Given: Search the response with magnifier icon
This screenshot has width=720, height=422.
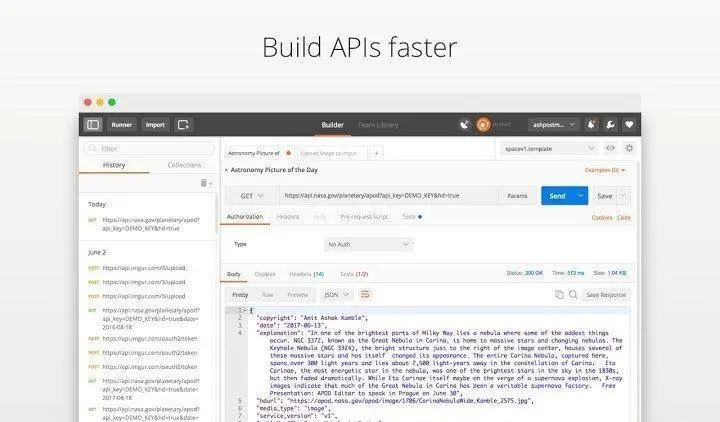Looking at the screenshot, I should click(x=573, y=294).
